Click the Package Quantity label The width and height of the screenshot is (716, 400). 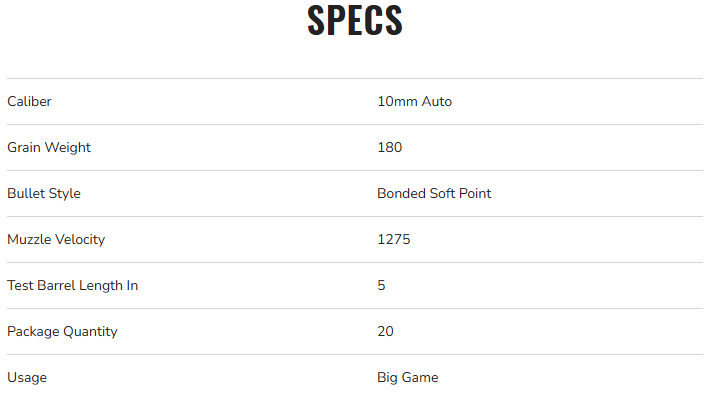[62, 332]
